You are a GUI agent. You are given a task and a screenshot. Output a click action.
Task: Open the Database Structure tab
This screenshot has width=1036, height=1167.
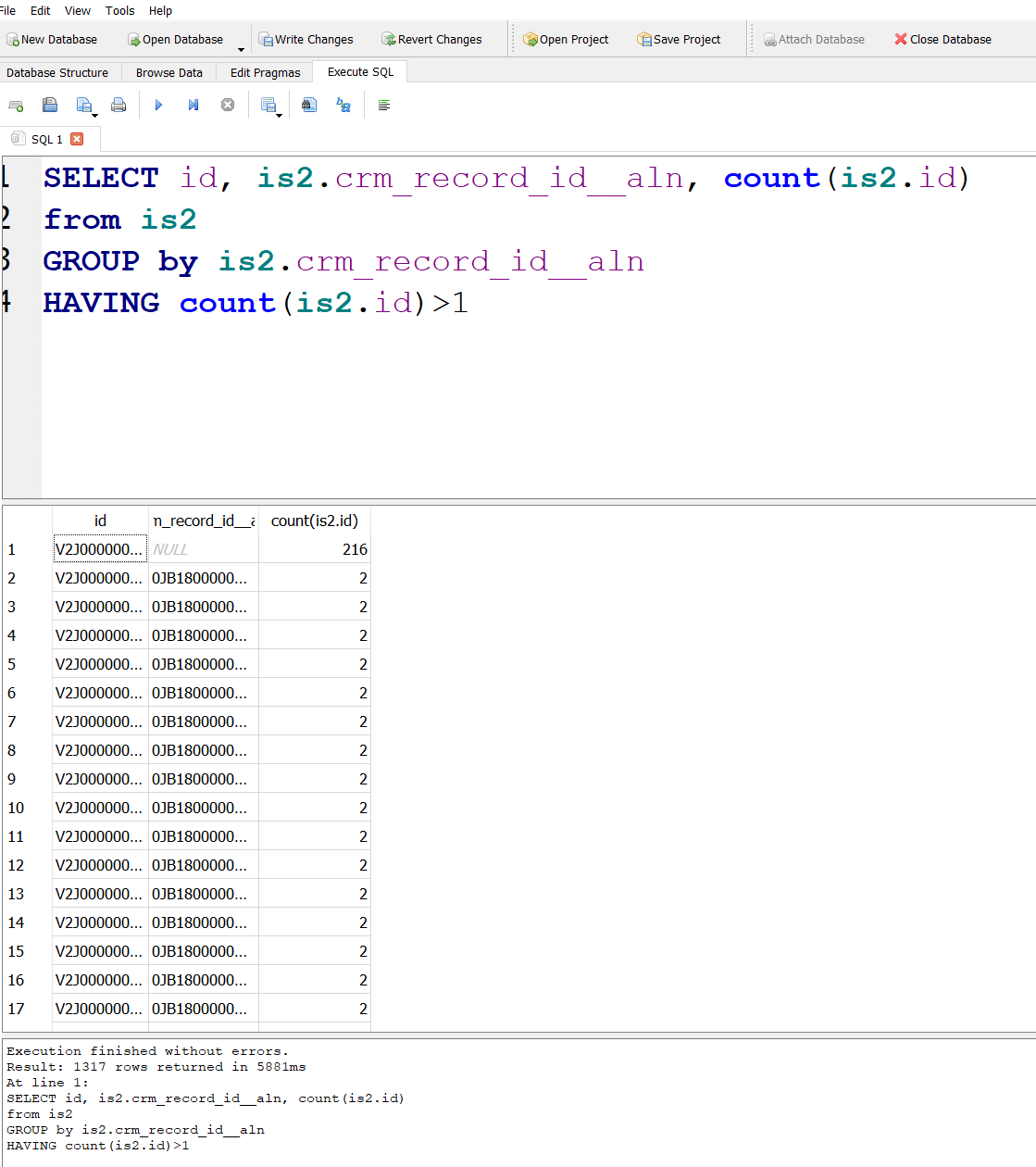(57, 72)
